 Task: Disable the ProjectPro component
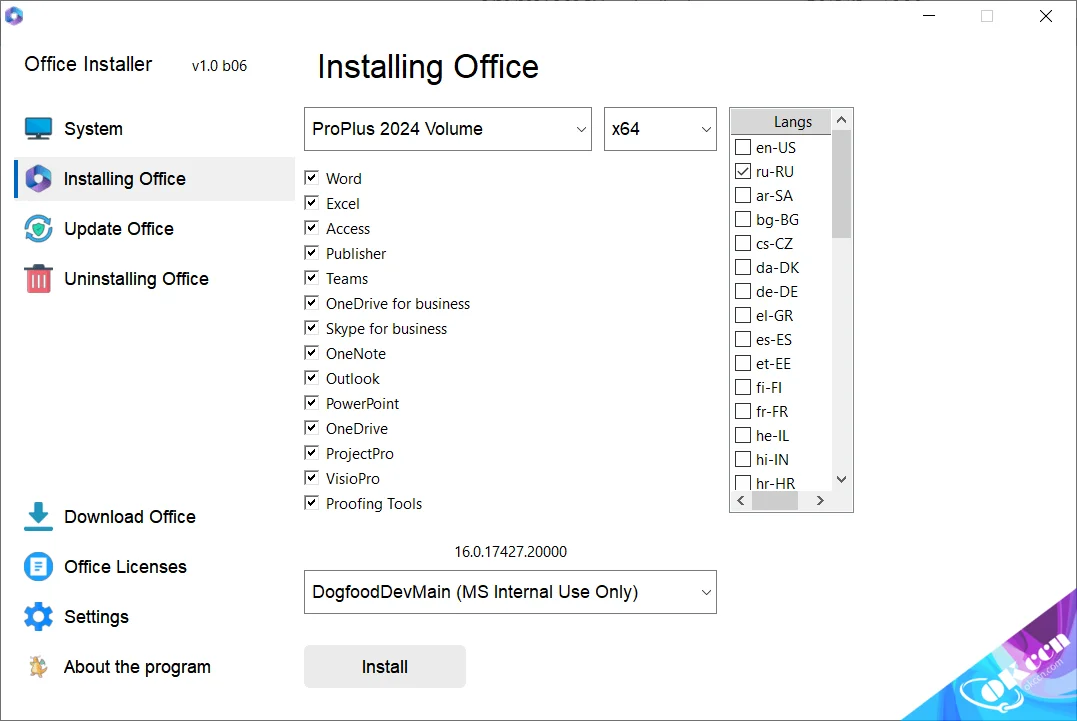[312, 453]
